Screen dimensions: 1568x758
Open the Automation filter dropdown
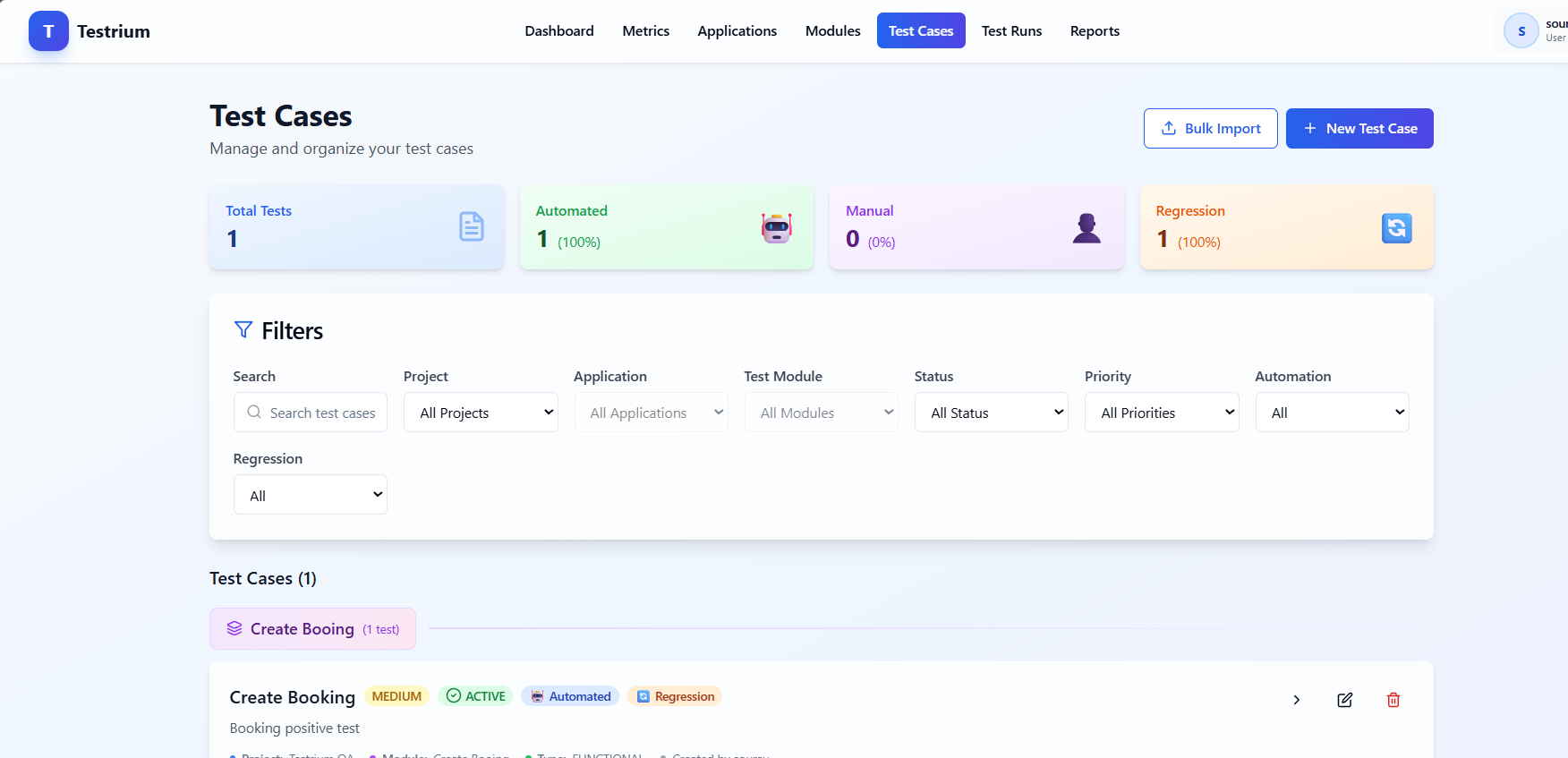pos(1331,413)
